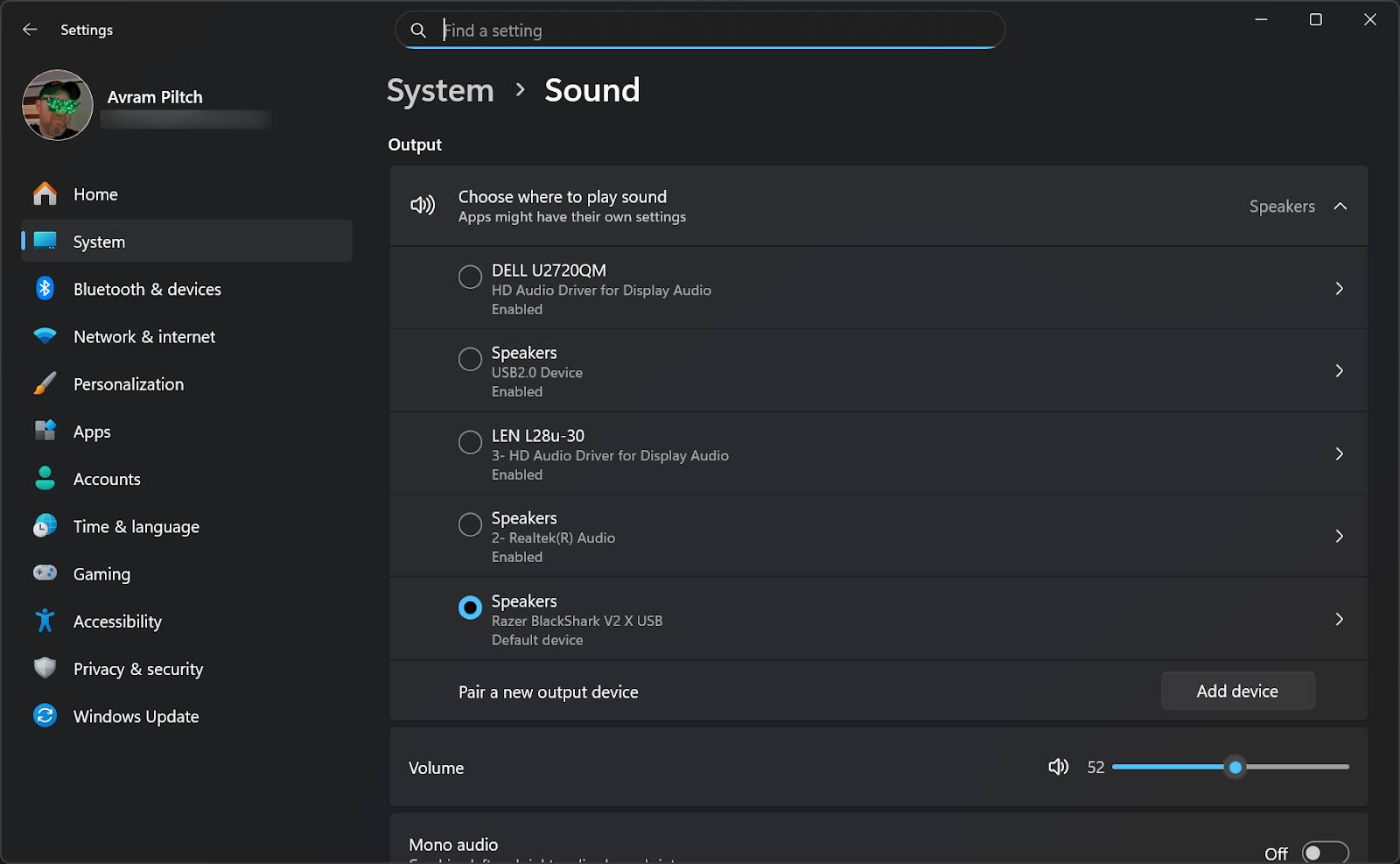Click Add device button

1237,691
